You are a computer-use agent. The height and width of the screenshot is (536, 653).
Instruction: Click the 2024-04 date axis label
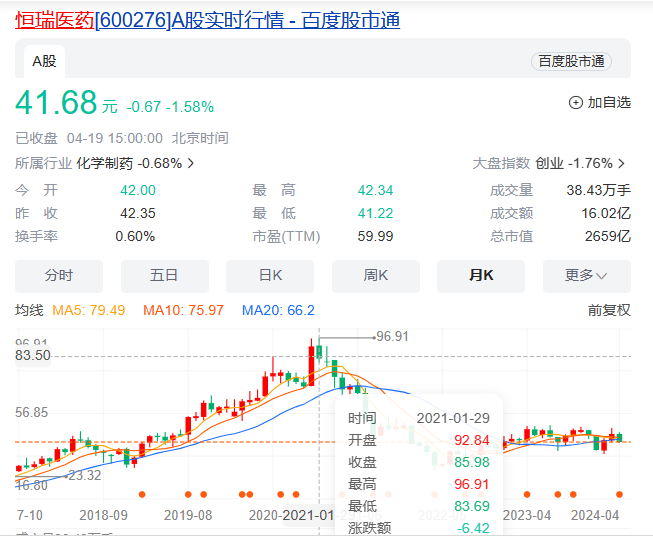point(595,516)
